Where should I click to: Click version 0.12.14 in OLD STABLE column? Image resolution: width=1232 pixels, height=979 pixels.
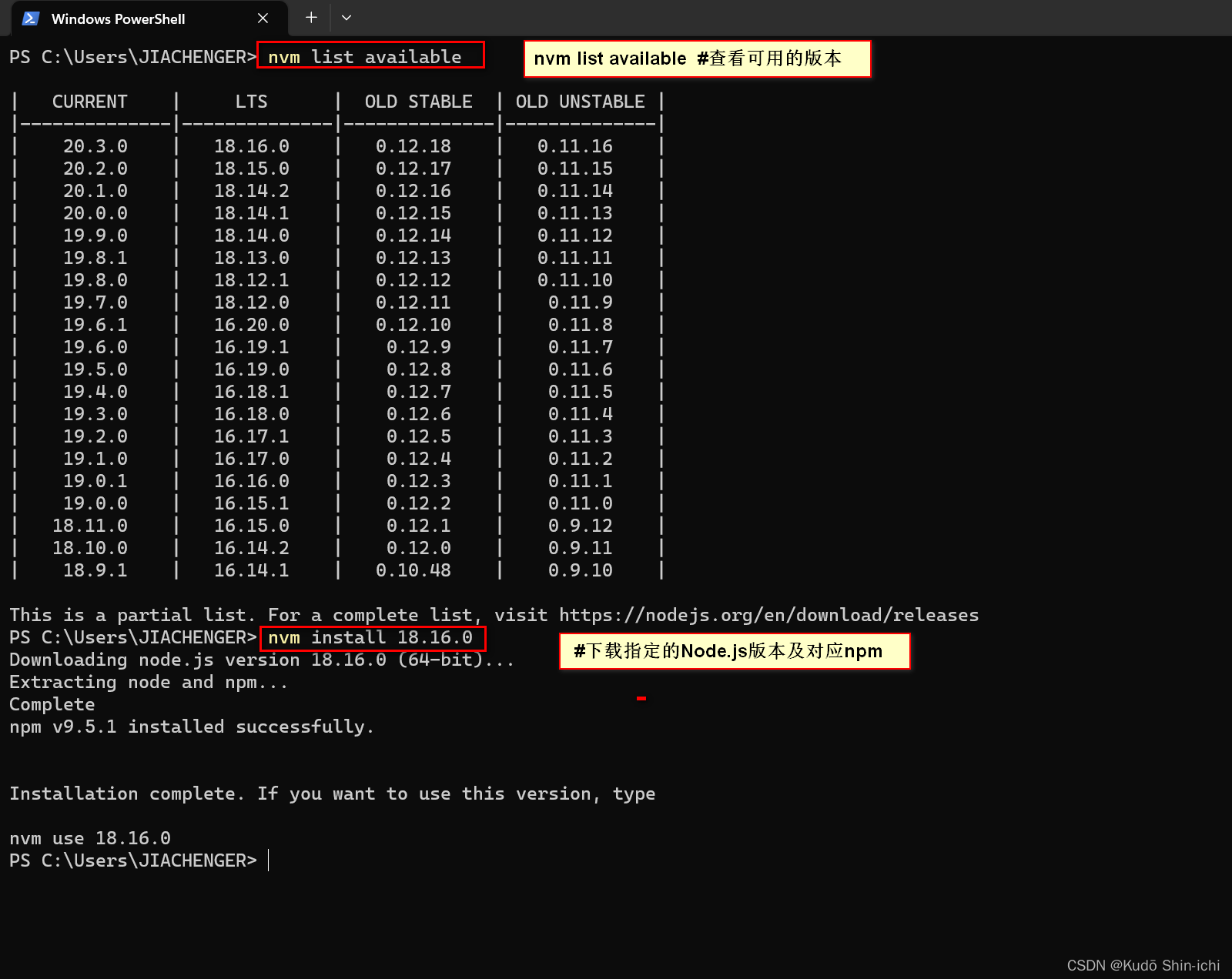[413, 236]
